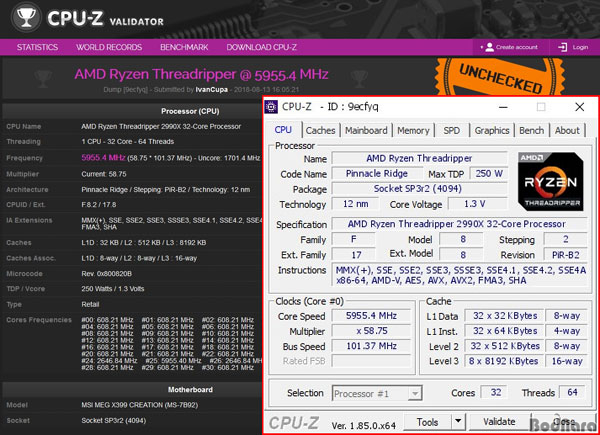600x435 pixels.
Task: Open IvanCupa submitter profile
Action: 212,90
